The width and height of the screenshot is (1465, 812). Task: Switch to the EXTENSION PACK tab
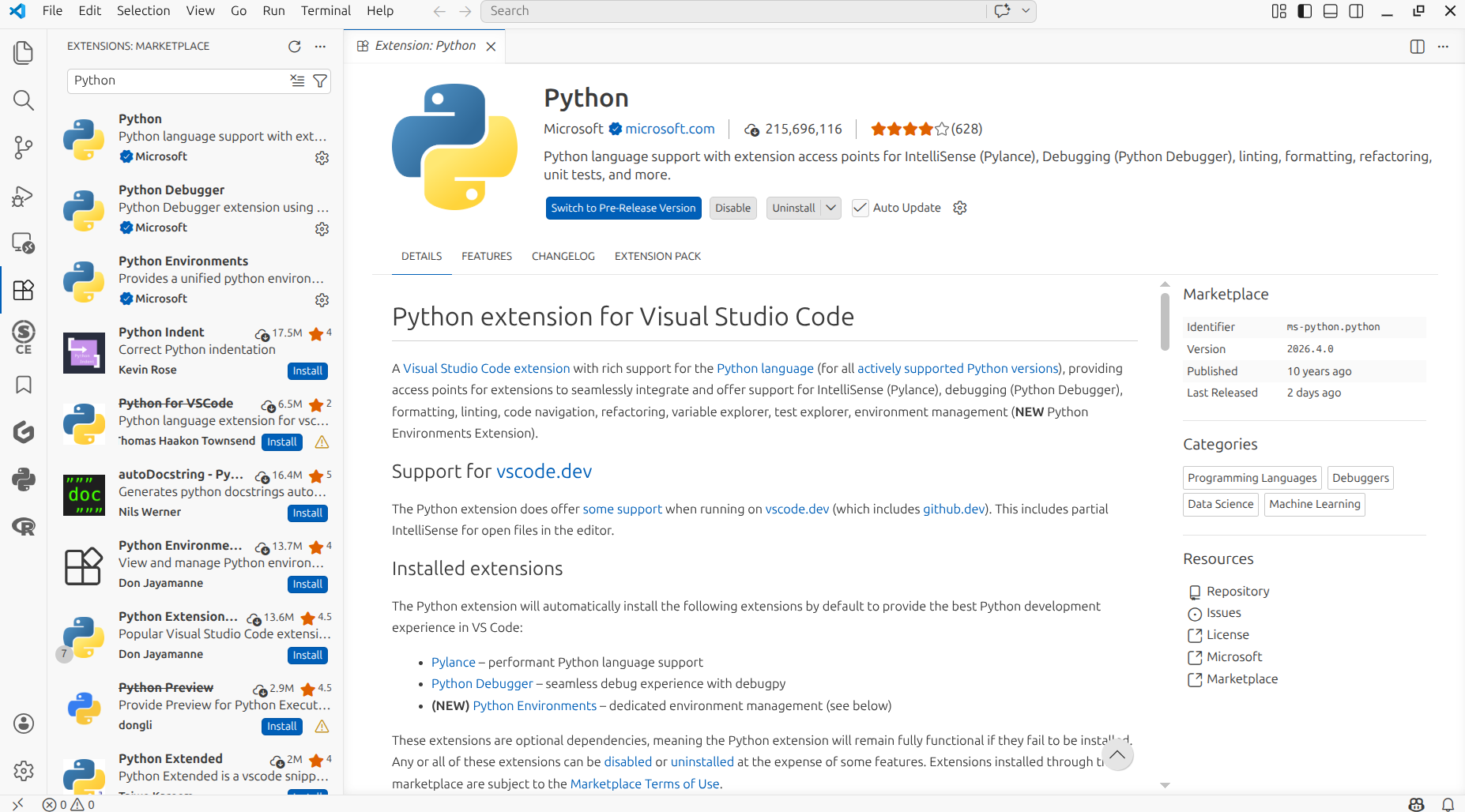click(x=657, y=256)
